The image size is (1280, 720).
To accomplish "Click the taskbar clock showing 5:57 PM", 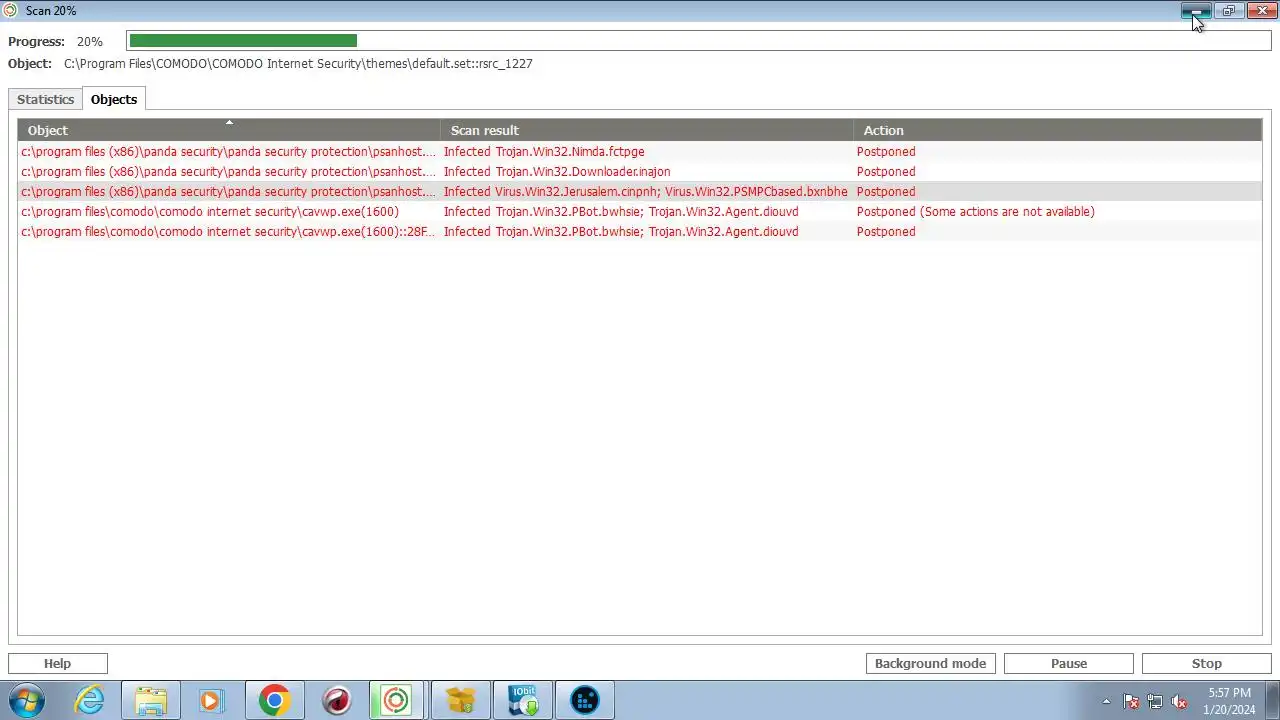I will click(x=1229, y=700).
